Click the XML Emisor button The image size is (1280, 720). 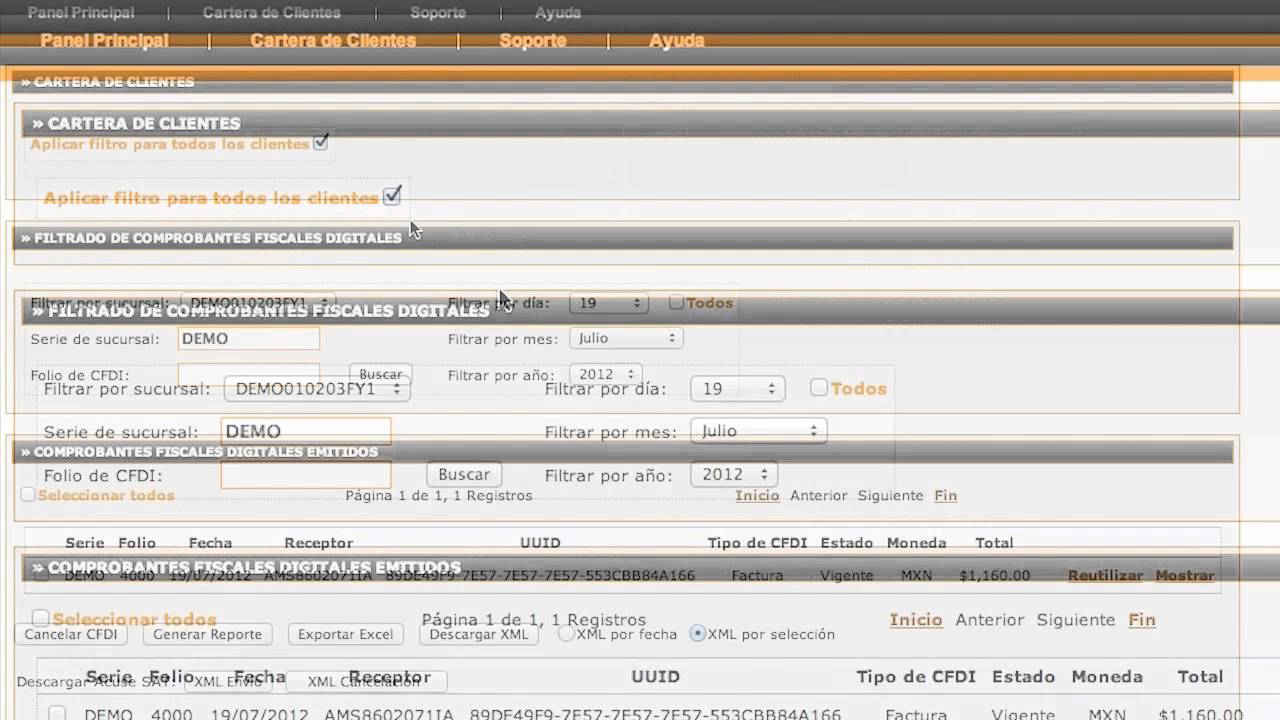coord(227,682)
